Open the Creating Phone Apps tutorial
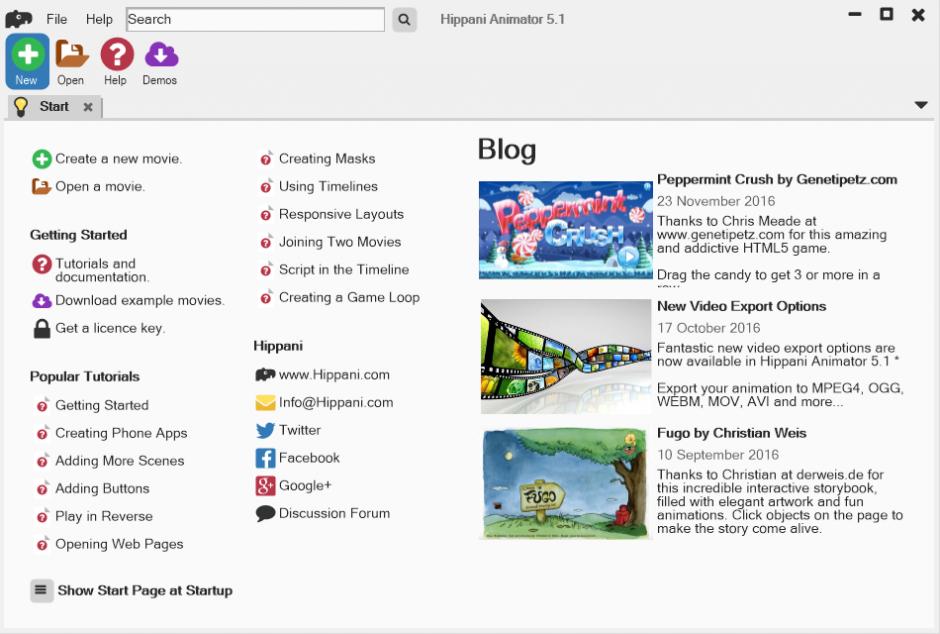 click(x=121, y=433)
